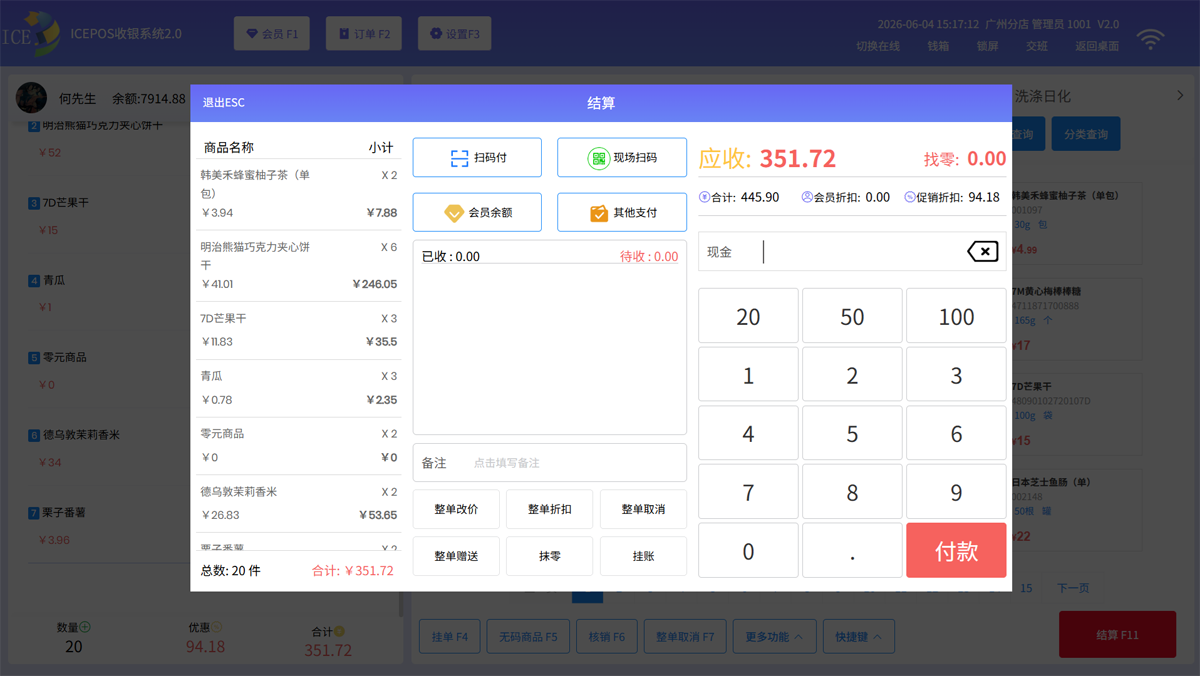Tap numpad key 6
The width and height of the screenshot is (1200, 676).
click(x=956, y=433)
